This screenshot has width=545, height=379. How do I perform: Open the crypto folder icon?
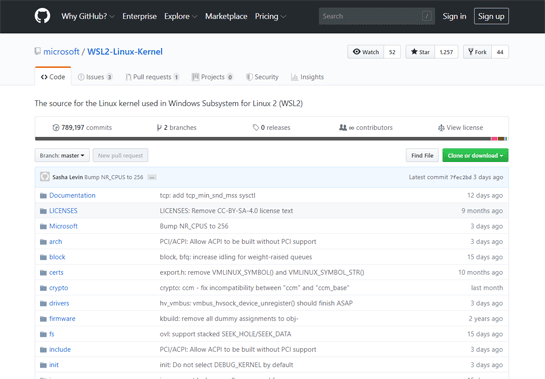click(x=43, y=288)
